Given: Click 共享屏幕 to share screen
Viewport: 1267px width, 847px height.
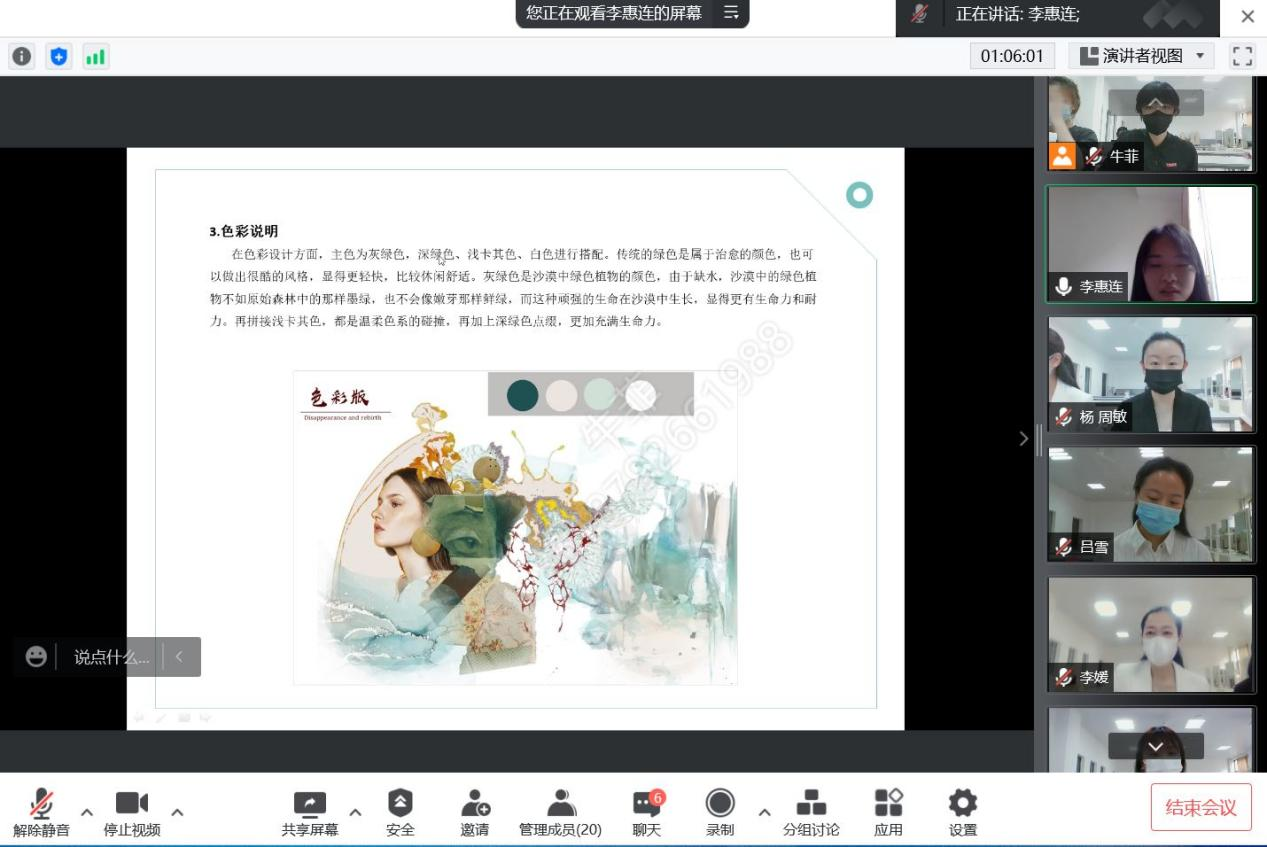Looking at the screenshot, I should tap(310, 812).
